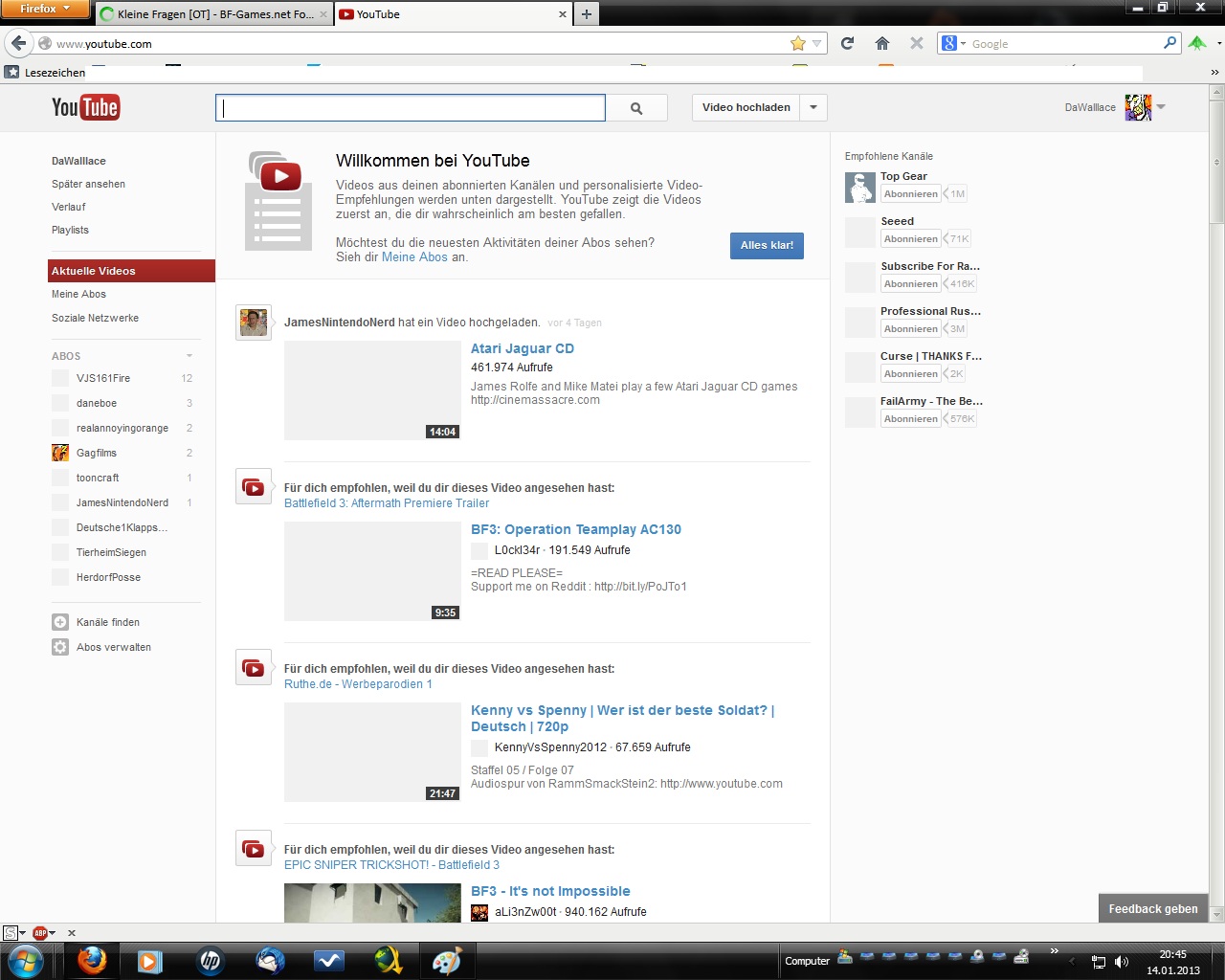This screenshot has height=980, width=1225.
Task: Click green arrow addon icon in toolbar
Action: tap(1197, 43)
